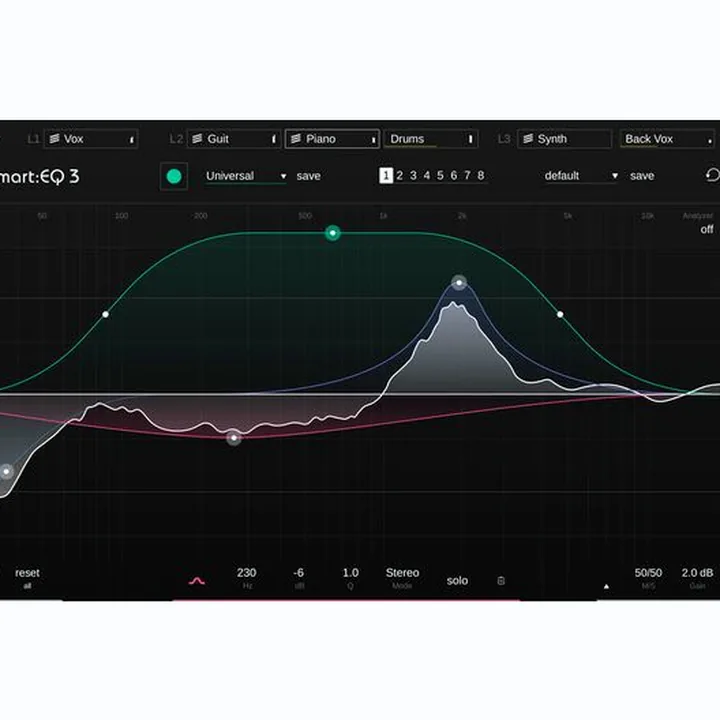The height and width of the screenshot is (720, 720).
Task: Open the Universal profile dropdown
Action: (x=246, y=176)
